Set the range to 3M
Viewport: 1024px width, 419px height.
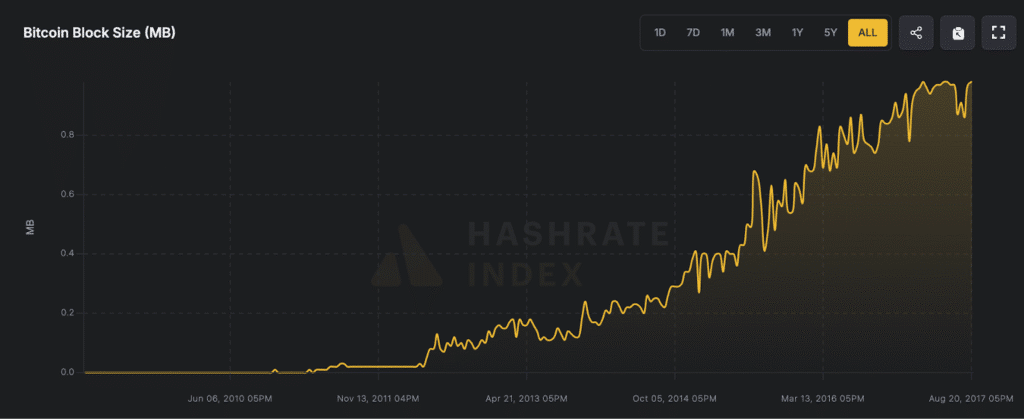click(763, 33)
